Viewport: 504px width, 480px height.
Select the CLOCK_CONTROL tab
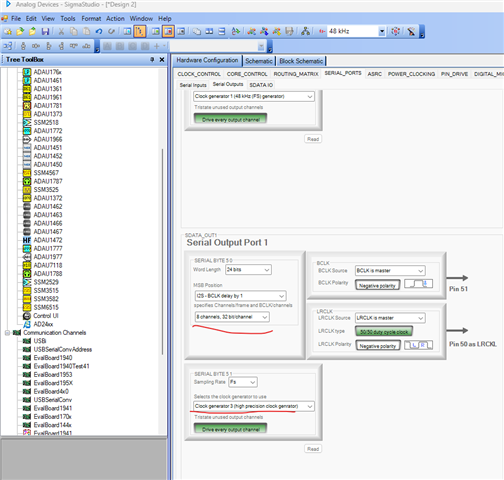[x=199, y=74]
